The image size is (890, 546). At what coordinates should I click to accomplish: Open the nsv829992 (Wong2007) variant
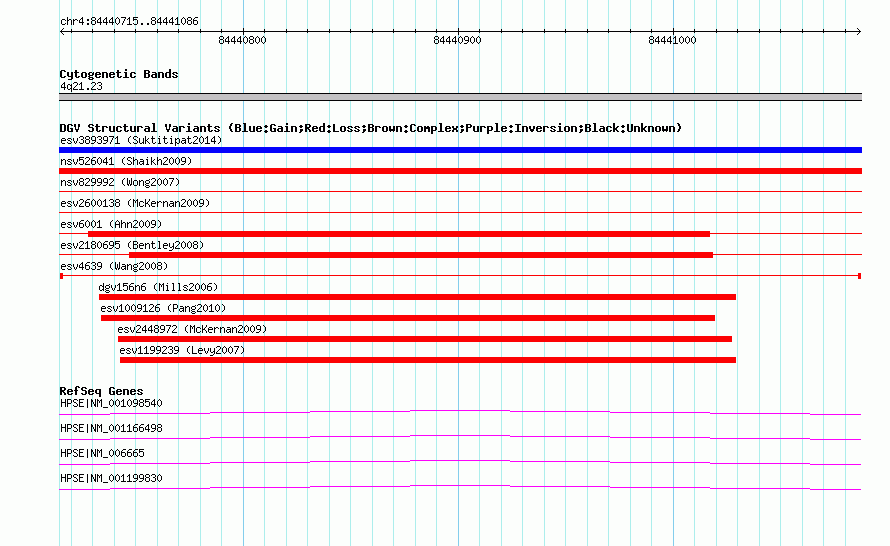click(120, 182)
